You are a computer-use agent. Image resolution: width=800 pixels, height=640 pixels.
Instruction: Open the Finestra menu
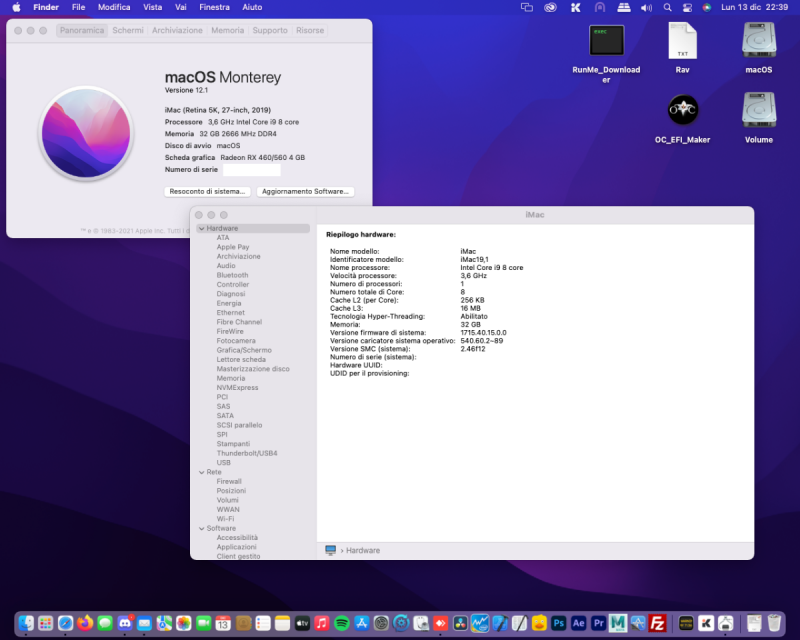214,7
